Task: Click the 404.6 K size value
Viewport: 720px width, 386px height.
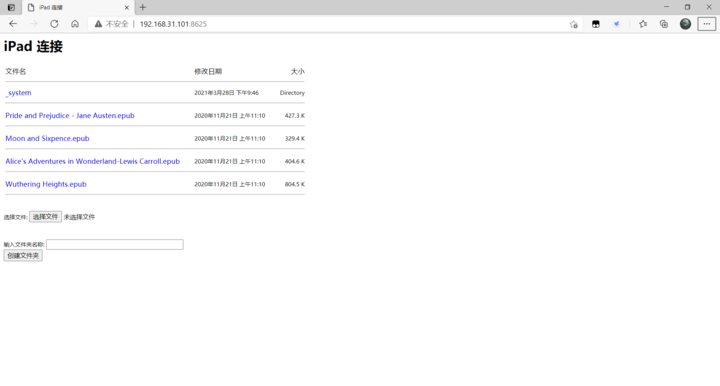Action: (294, 162)
